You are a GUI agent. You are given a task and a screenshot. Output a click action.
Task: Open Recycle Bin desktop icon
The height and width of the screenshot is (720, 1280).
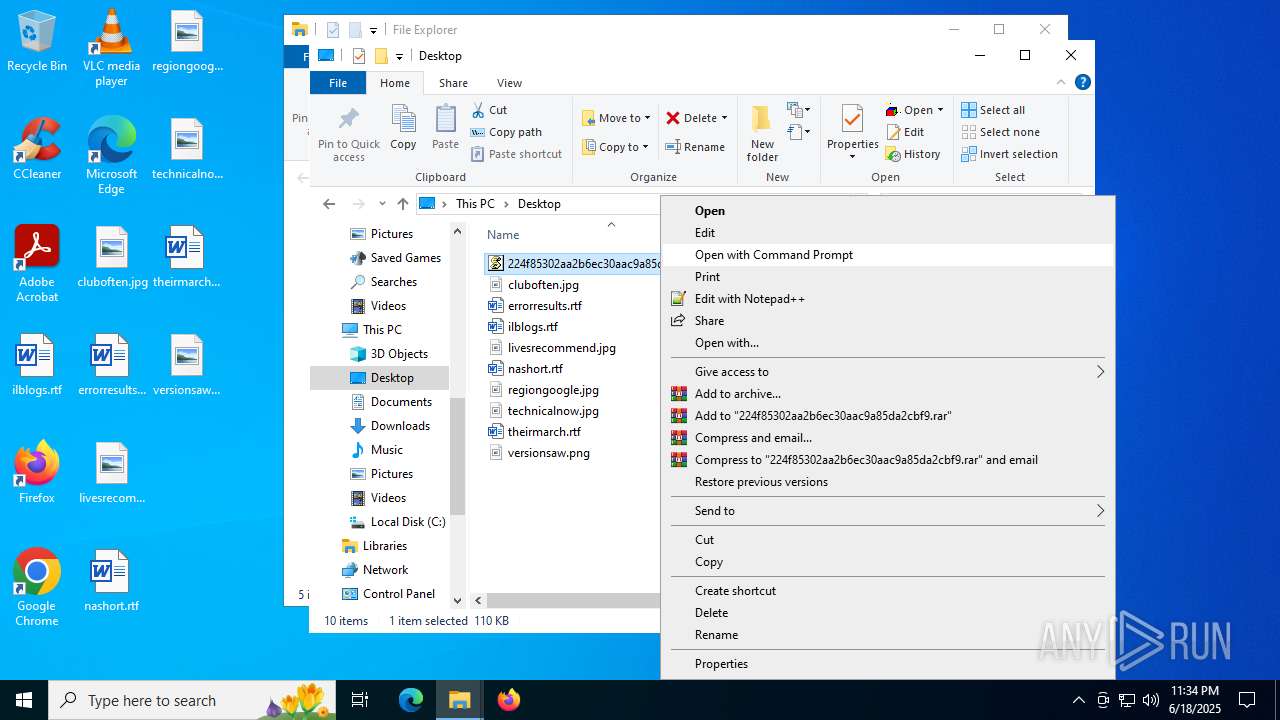click(x=37, y=42)
